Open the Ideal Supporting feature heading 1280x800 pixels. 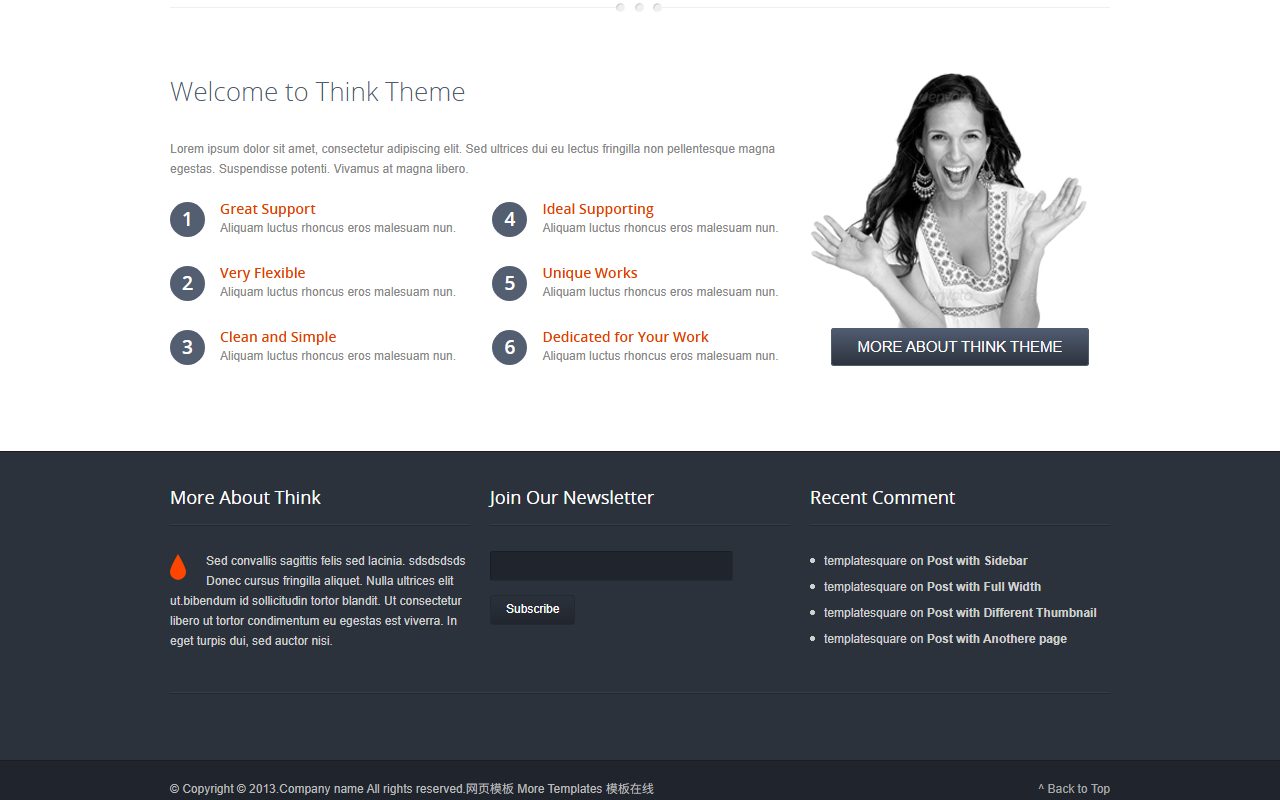[598, 209]
